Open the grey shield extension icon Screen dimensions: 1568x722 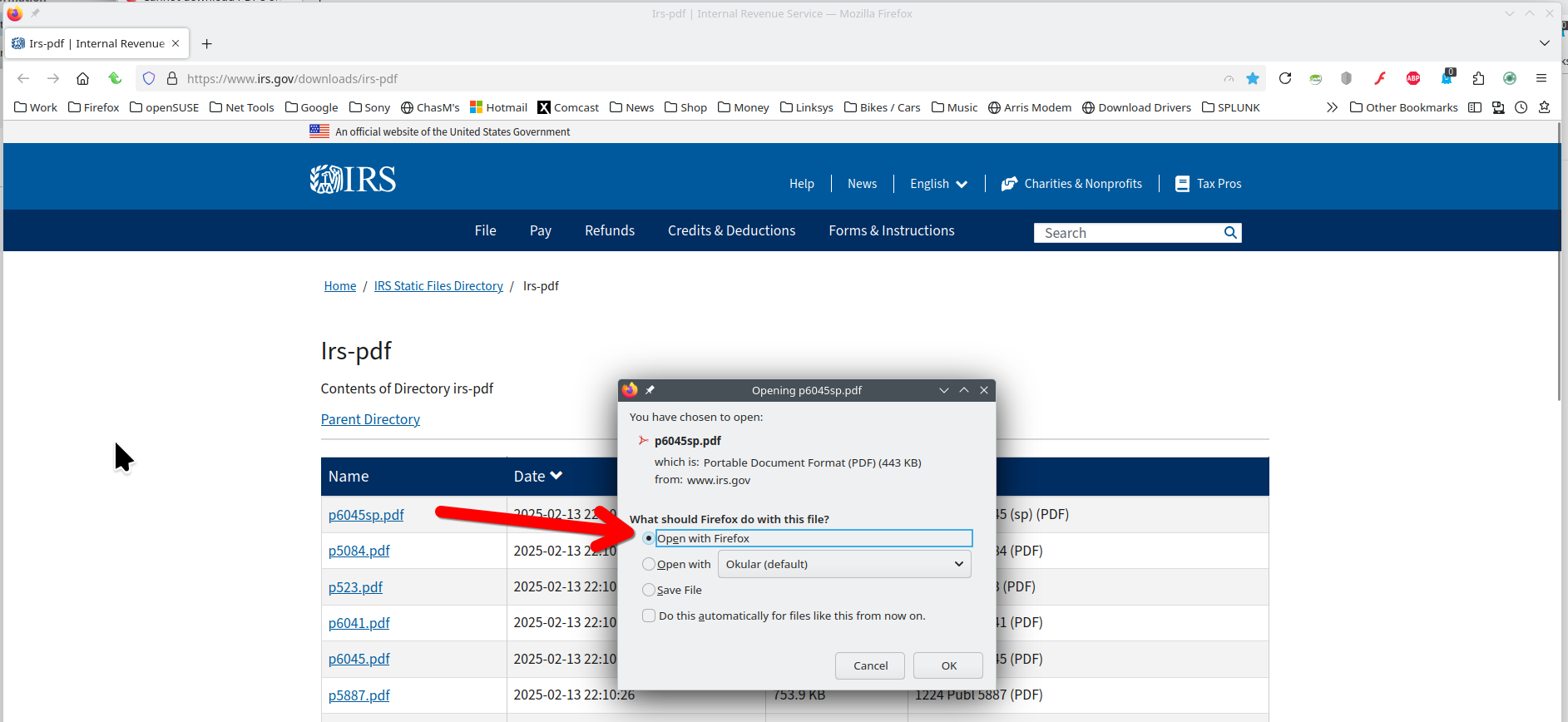click(x=1347, y=78)
